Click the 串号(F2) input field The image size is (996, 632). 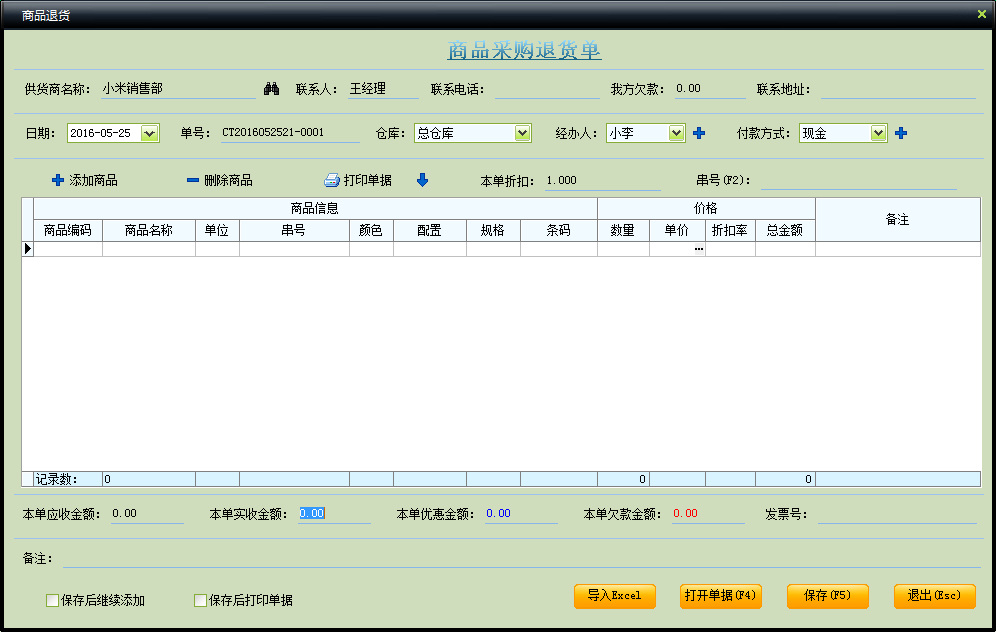click(x=858, y=181)
